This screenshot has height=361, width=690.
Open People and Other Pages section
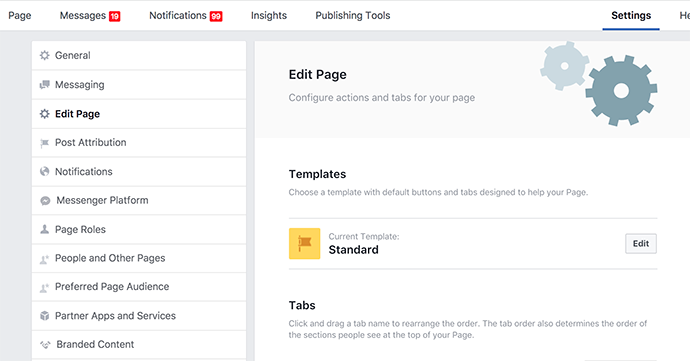pos(139,258)
